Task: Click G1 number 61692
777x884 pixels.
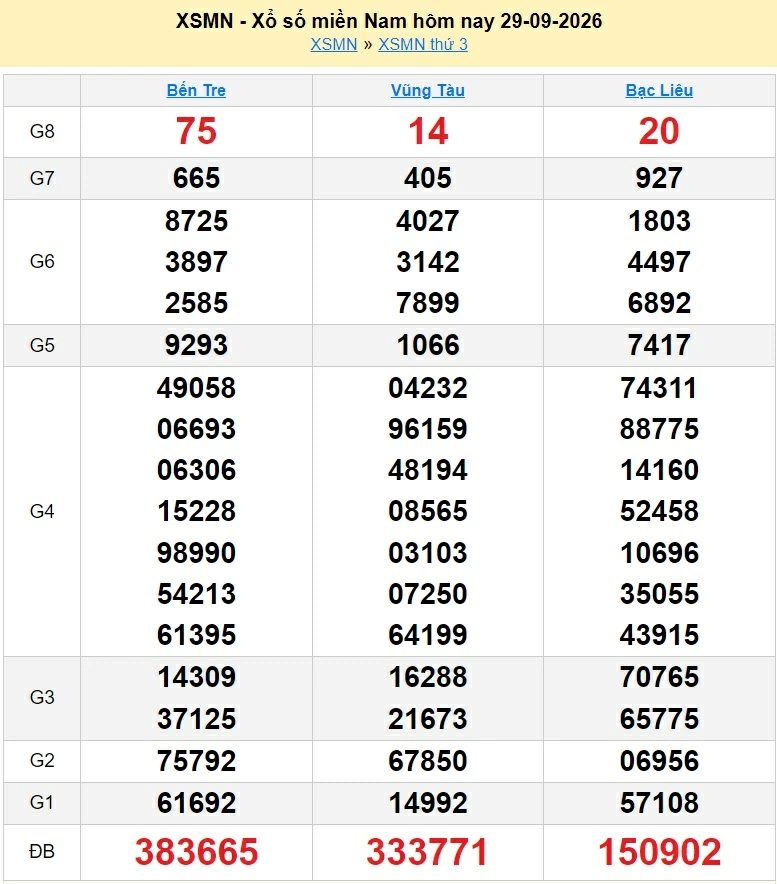Action: coord(196,803)
